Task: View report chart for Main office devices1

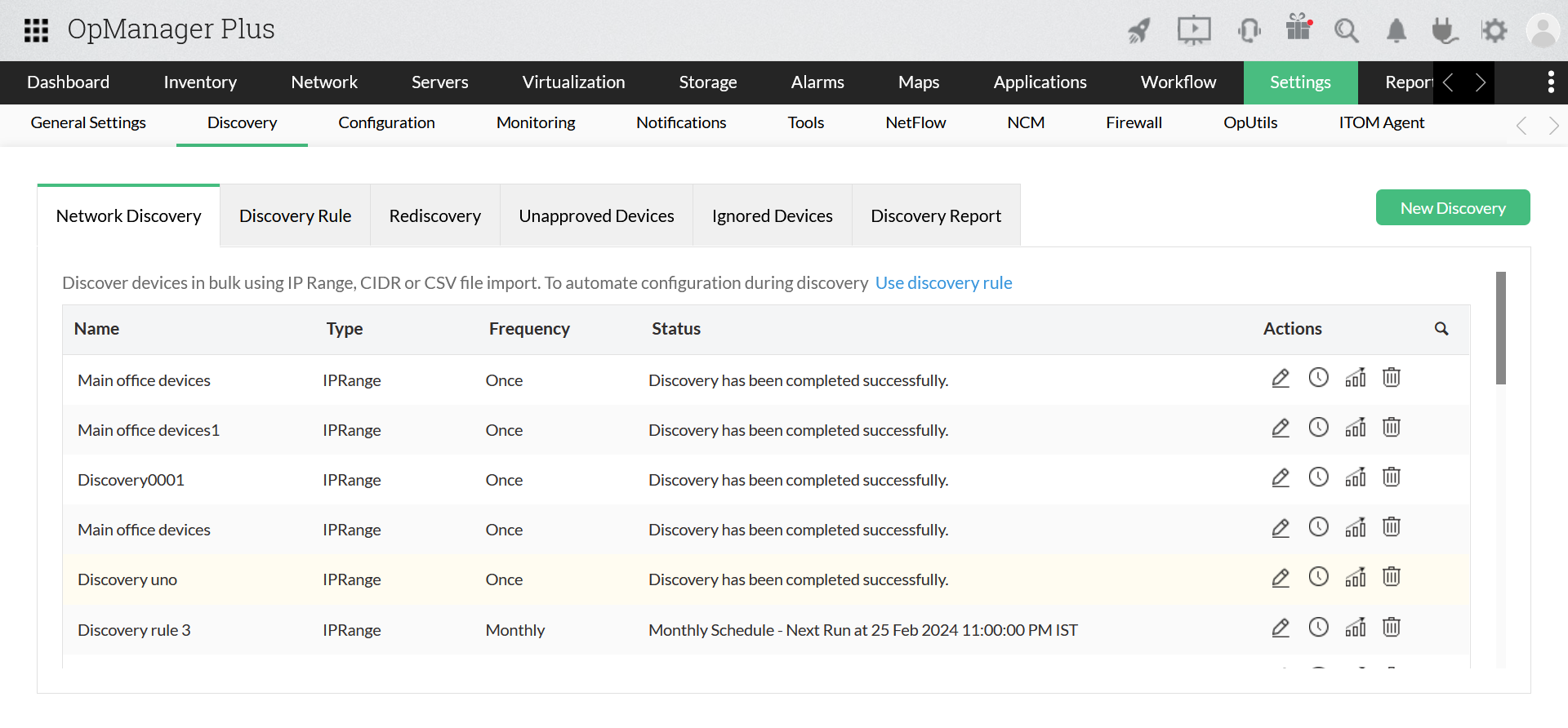Action: 1356,428
